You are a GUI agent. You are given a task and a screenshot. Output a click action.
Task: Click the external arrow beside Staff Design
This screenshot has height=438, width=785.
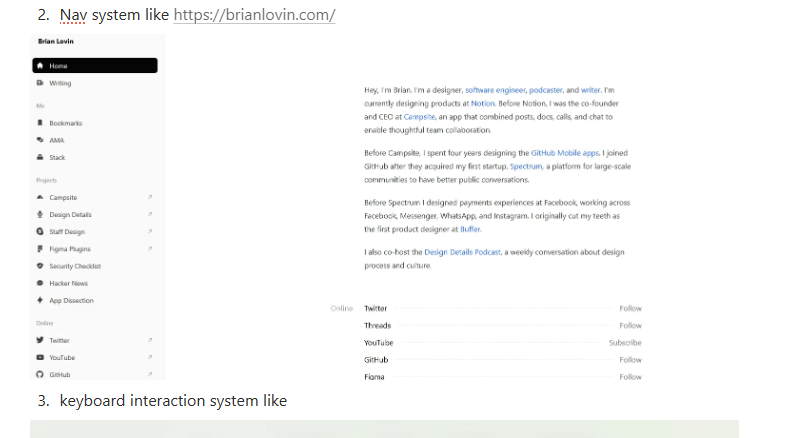(150, 231)
